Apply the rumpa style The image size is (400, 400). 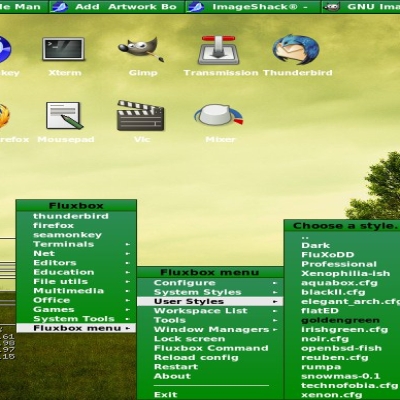coord(342,367)
